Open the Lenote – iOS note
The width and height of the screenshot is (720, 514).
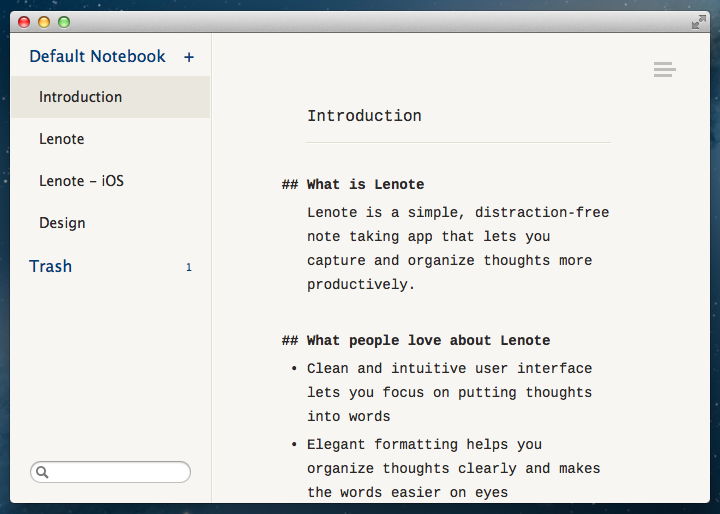click(x=110, y=181)
